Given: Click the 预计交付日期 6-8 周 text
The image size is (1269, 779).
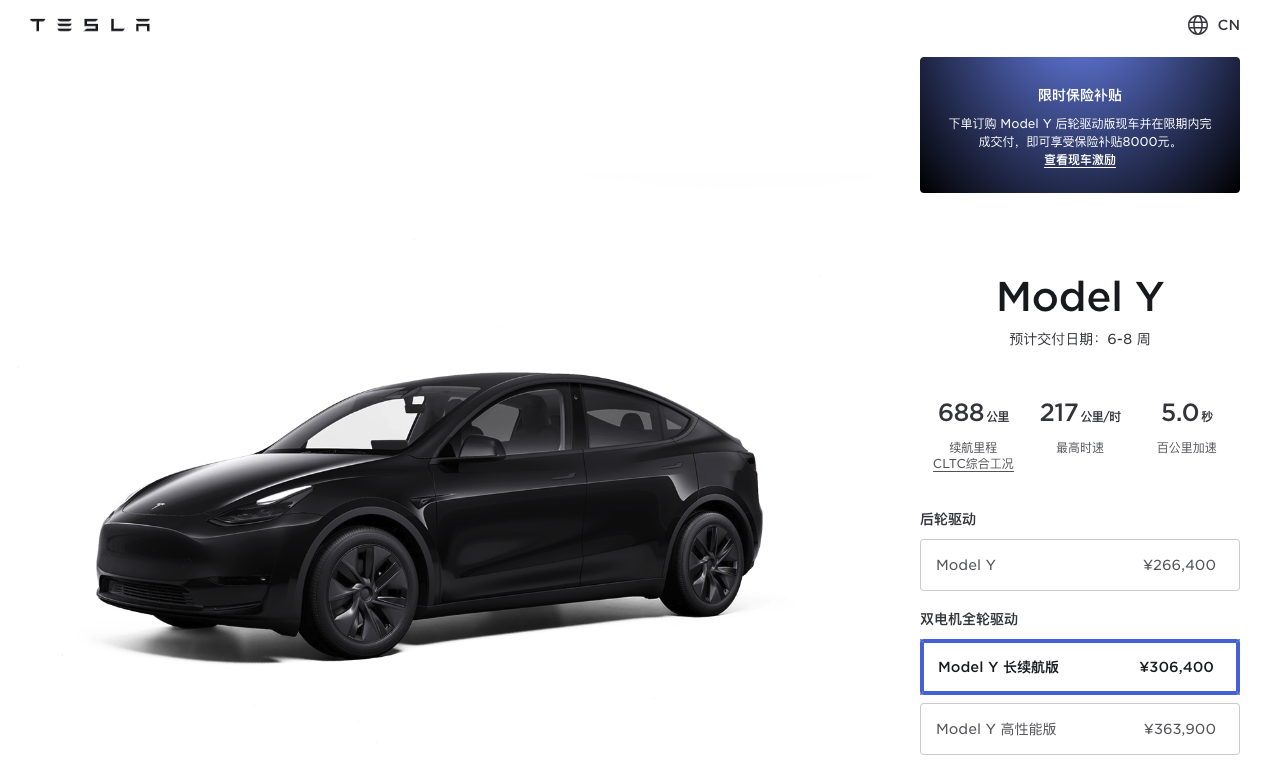Looking at the screenshot, I should click(1080, 339).
